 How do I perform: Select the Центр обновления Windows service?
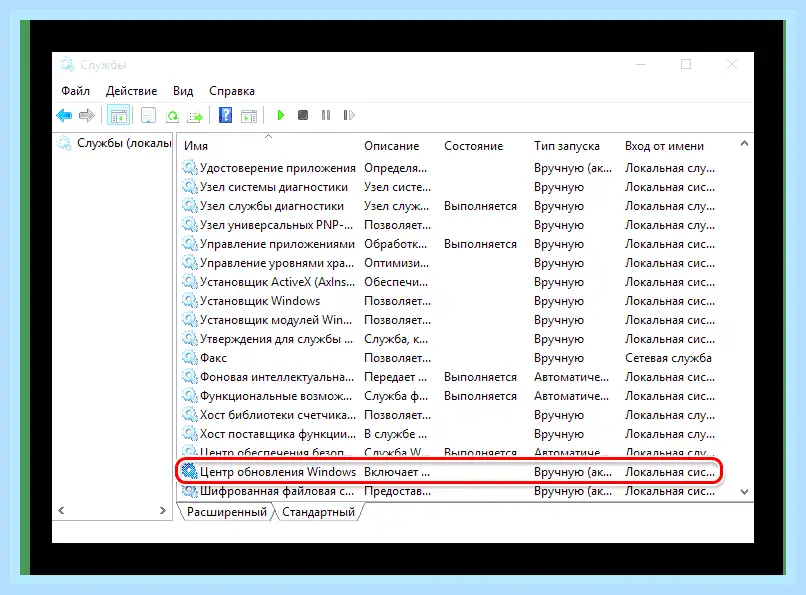coord(448,471)
